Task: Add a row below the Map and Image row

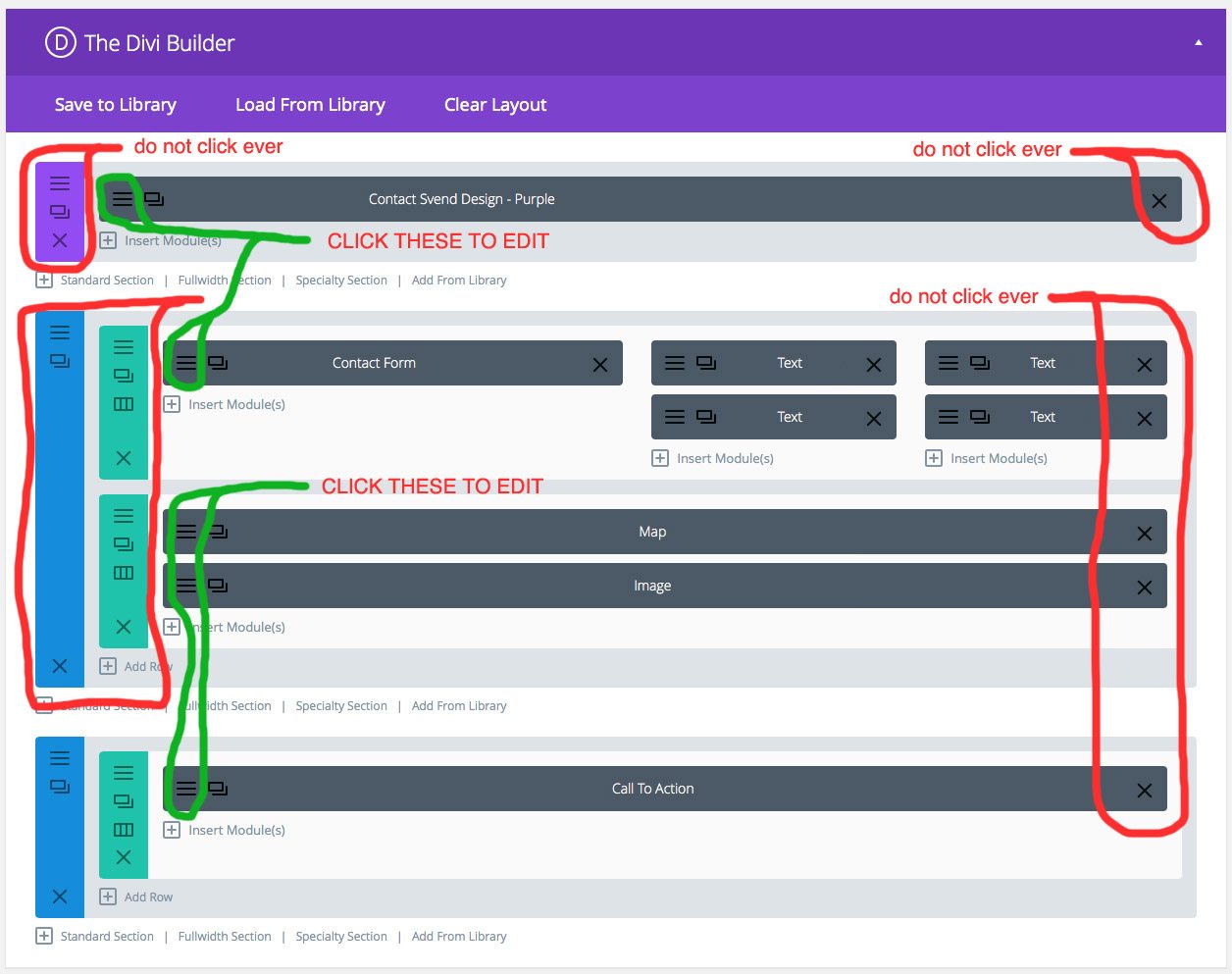Action: coord(136,666)
